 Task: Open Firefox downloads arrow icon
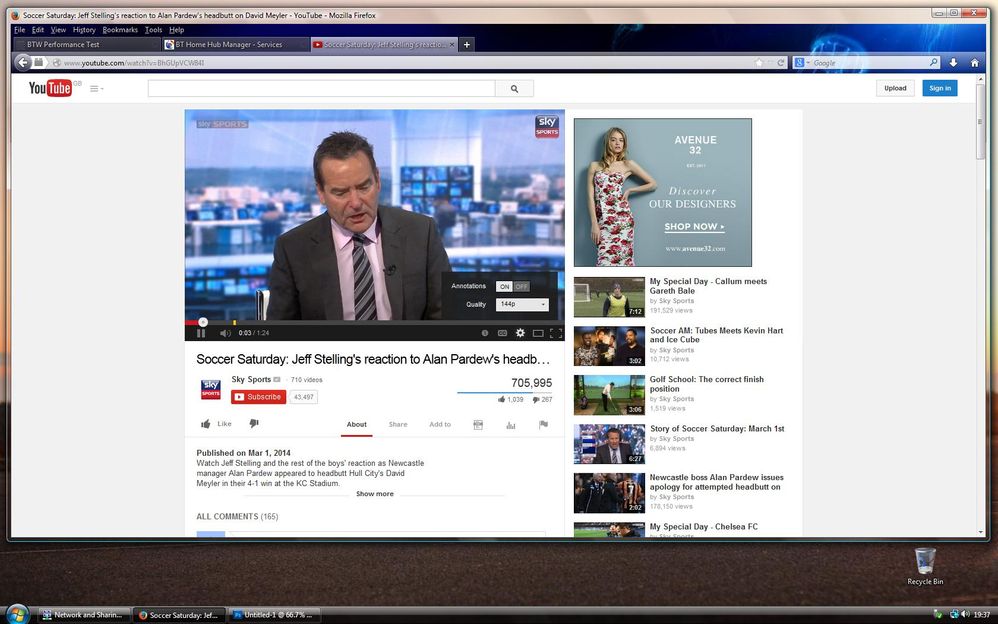pos(953,62)
